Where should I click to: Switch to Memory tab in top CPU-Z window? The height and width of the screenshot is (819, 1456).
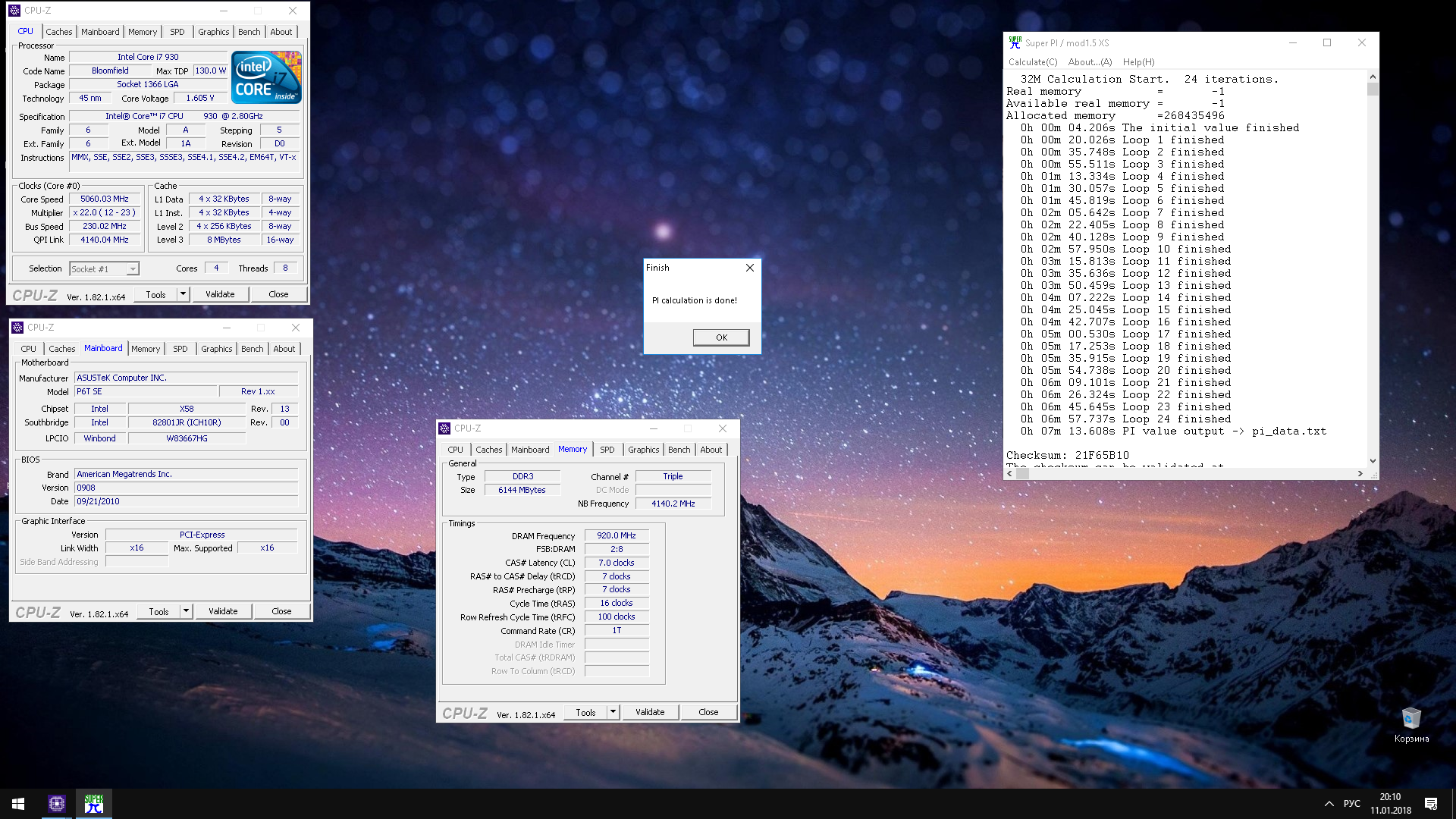click(x=143, y=32)
